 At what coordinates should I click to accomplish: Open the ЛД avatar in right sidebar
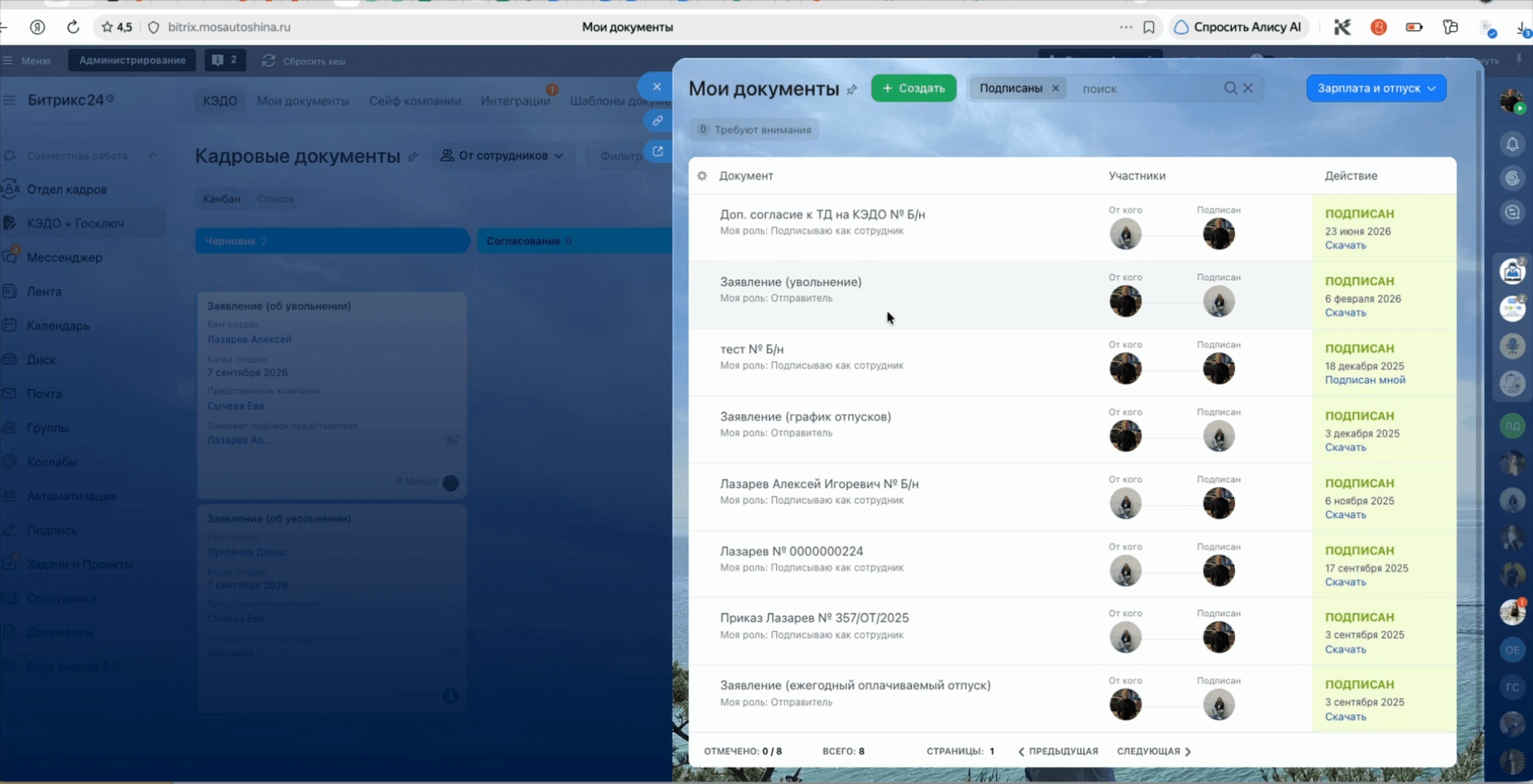(1513, 425)
